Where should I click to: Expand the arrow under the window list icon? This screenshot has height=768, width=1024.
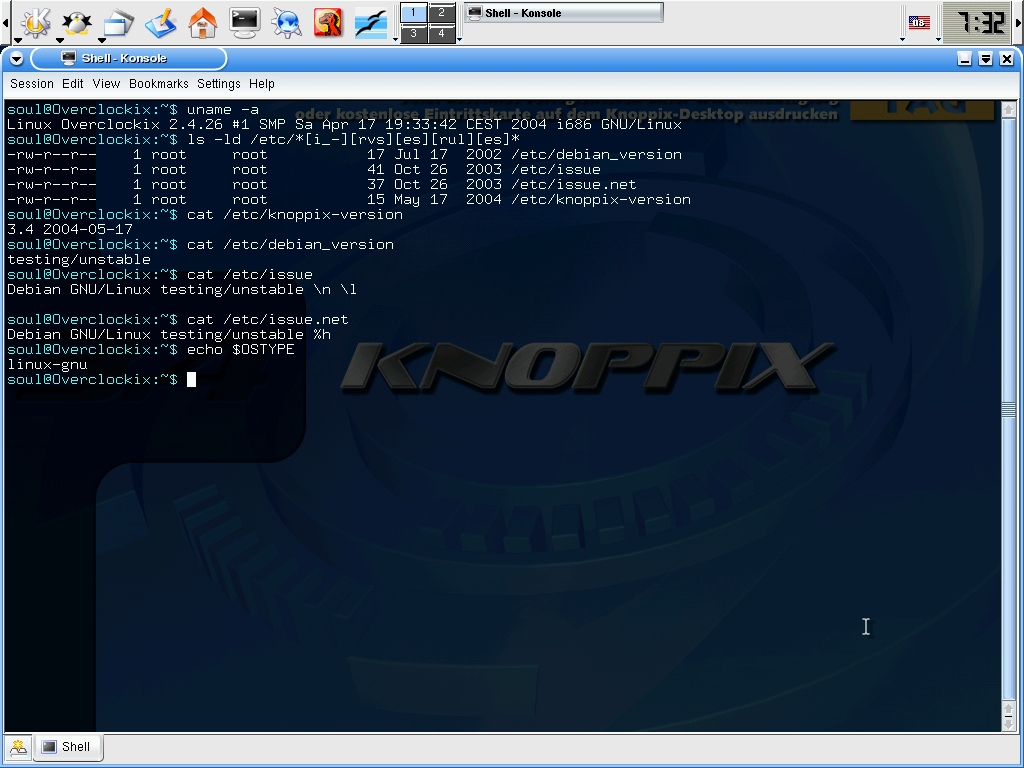(102, 40)
